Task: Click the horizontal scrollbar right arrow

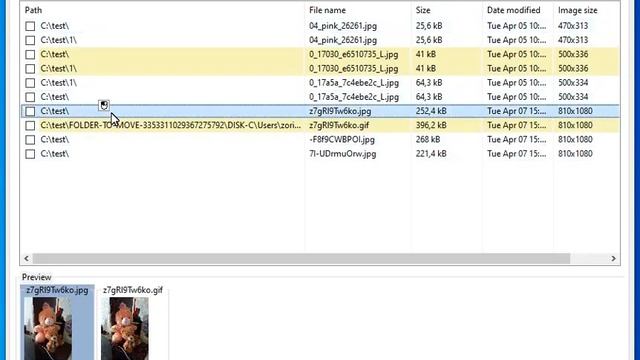Action: point(613,258)
